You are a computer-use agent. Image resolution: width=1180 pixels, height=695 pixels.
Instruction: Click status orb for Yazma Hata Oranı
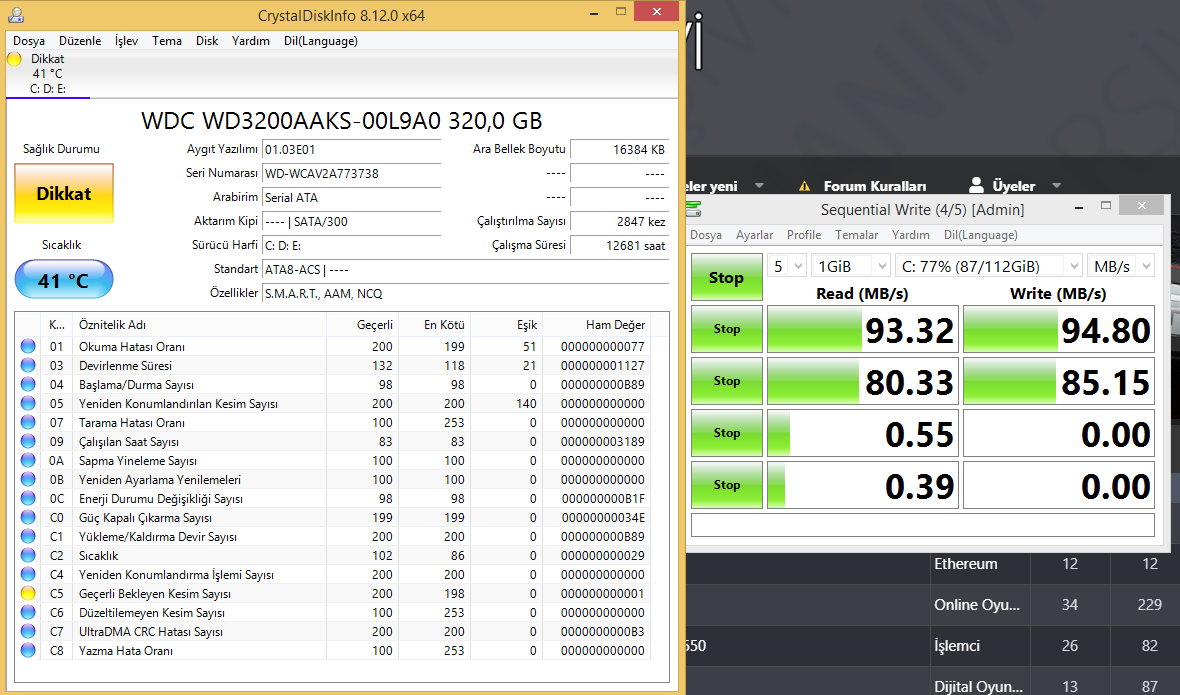28,650
